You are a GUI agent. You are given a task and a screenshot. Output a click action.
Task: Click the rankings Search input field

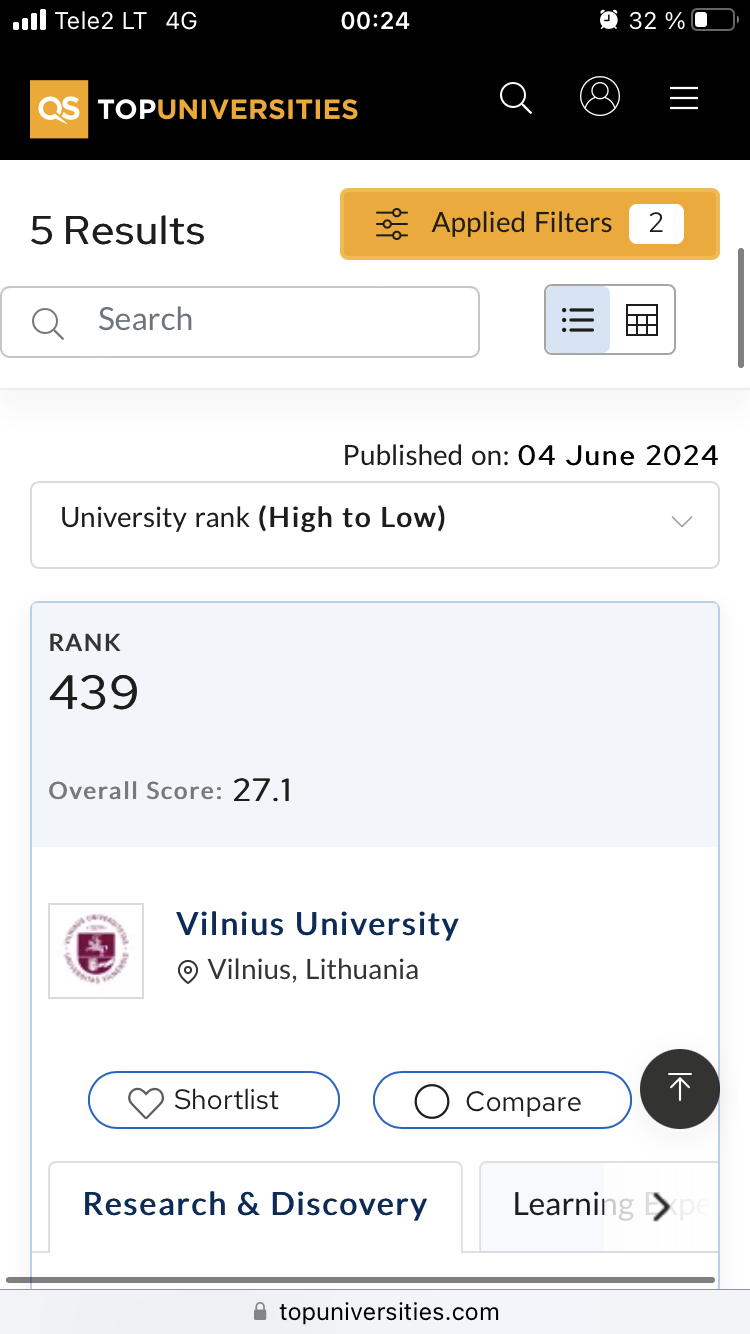coord(260,321)
